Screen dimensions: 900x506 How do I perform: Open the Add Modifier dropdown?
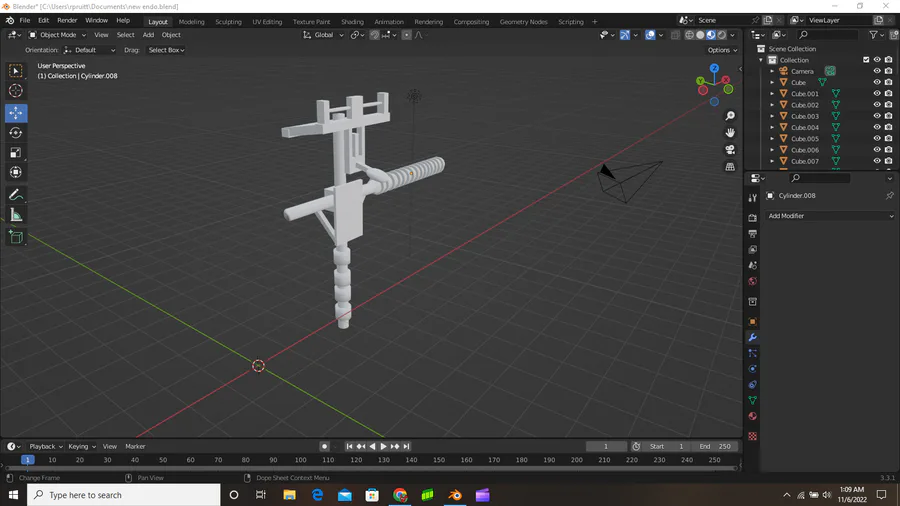[x=831, y=216]
